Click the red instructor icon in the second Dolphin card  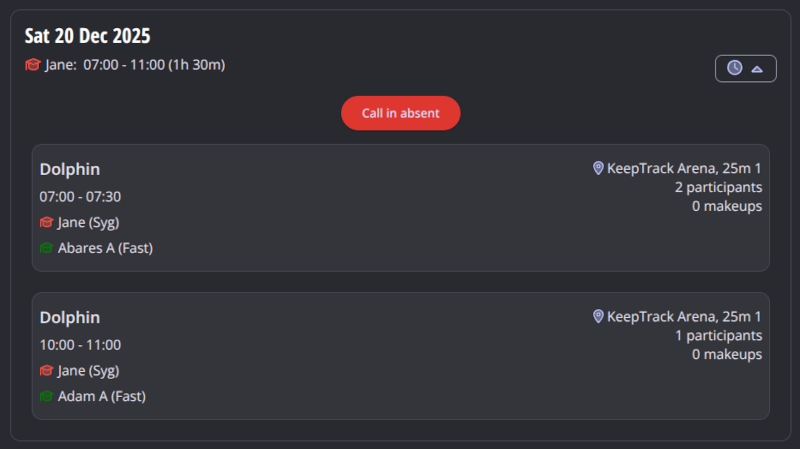pos(46,370)
